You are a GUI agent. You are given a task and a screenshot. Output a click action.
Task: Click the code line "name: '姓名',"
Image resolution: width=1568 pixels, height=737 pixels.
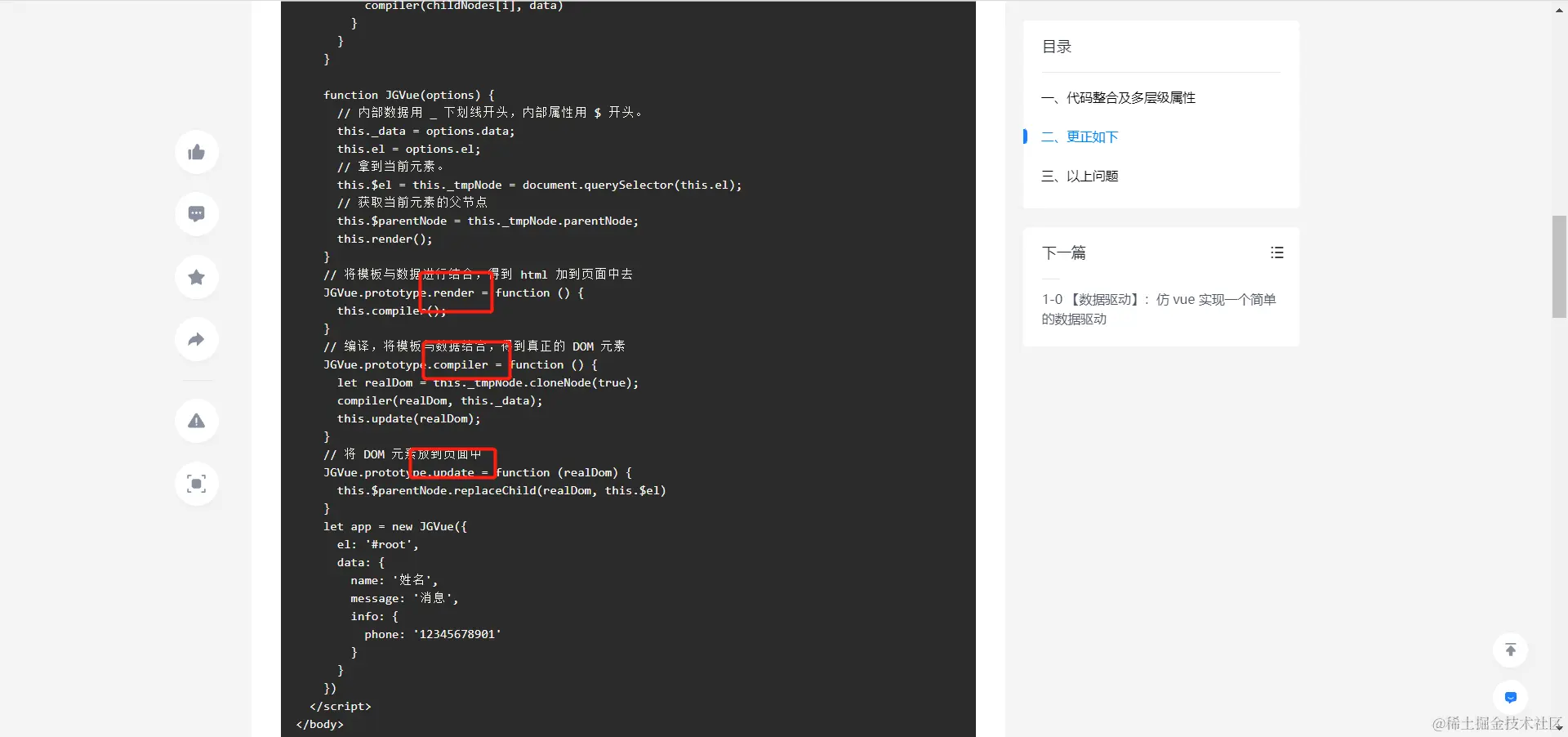pos(394,580)
